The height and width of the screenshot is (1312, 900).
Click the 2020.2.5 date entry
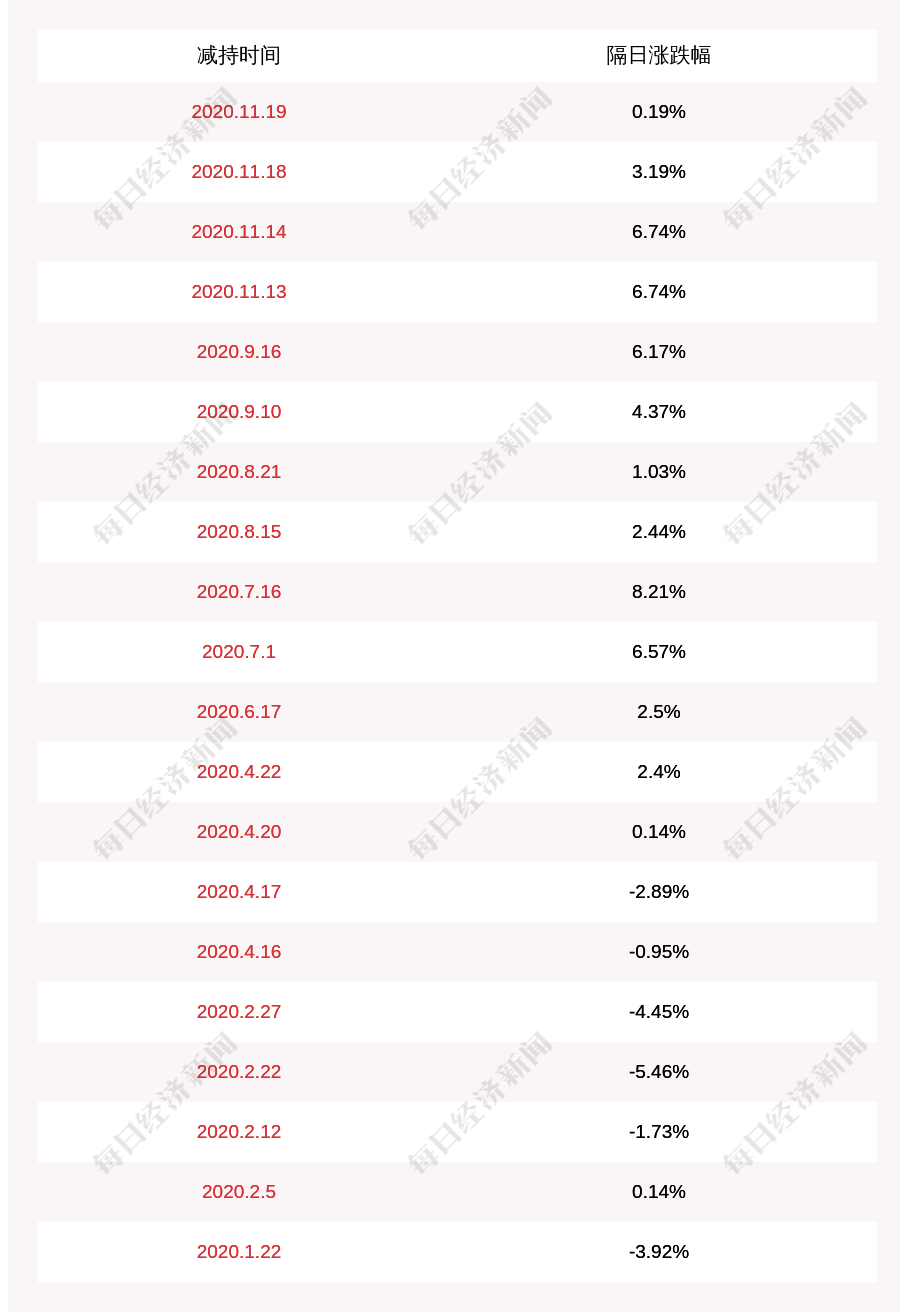(x=238, y=1191)
